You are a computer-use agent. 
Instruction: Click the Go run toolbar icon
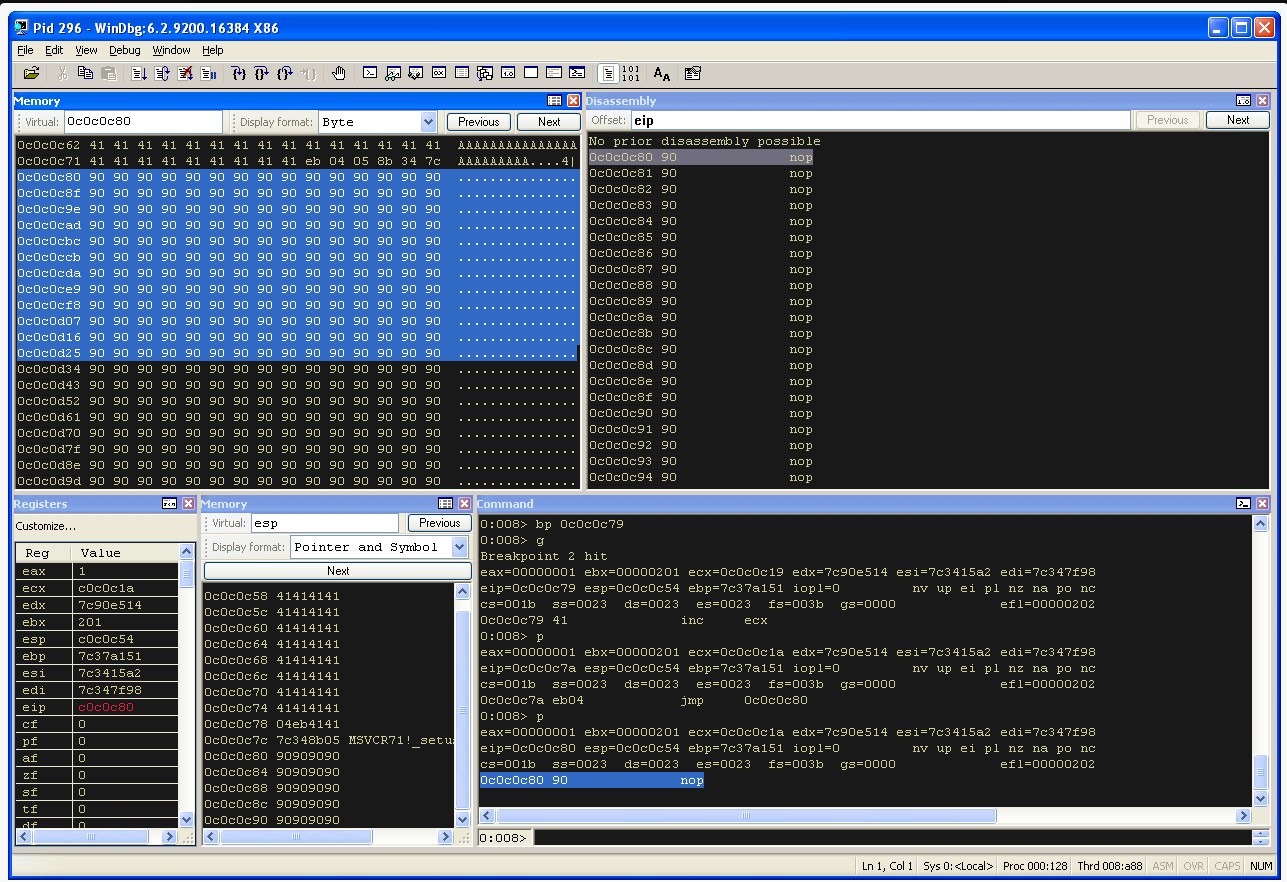pos(139,73)
